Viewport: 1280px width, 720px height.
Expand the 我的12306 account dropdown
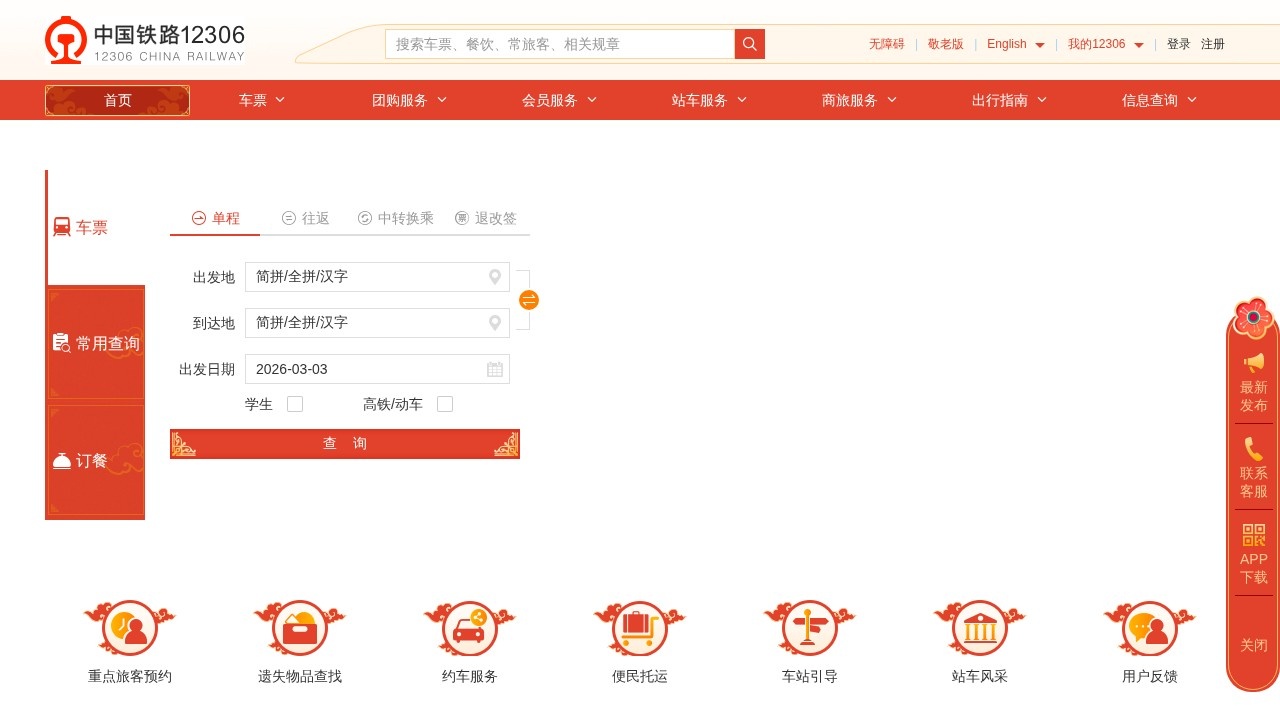pos(1105,44)
